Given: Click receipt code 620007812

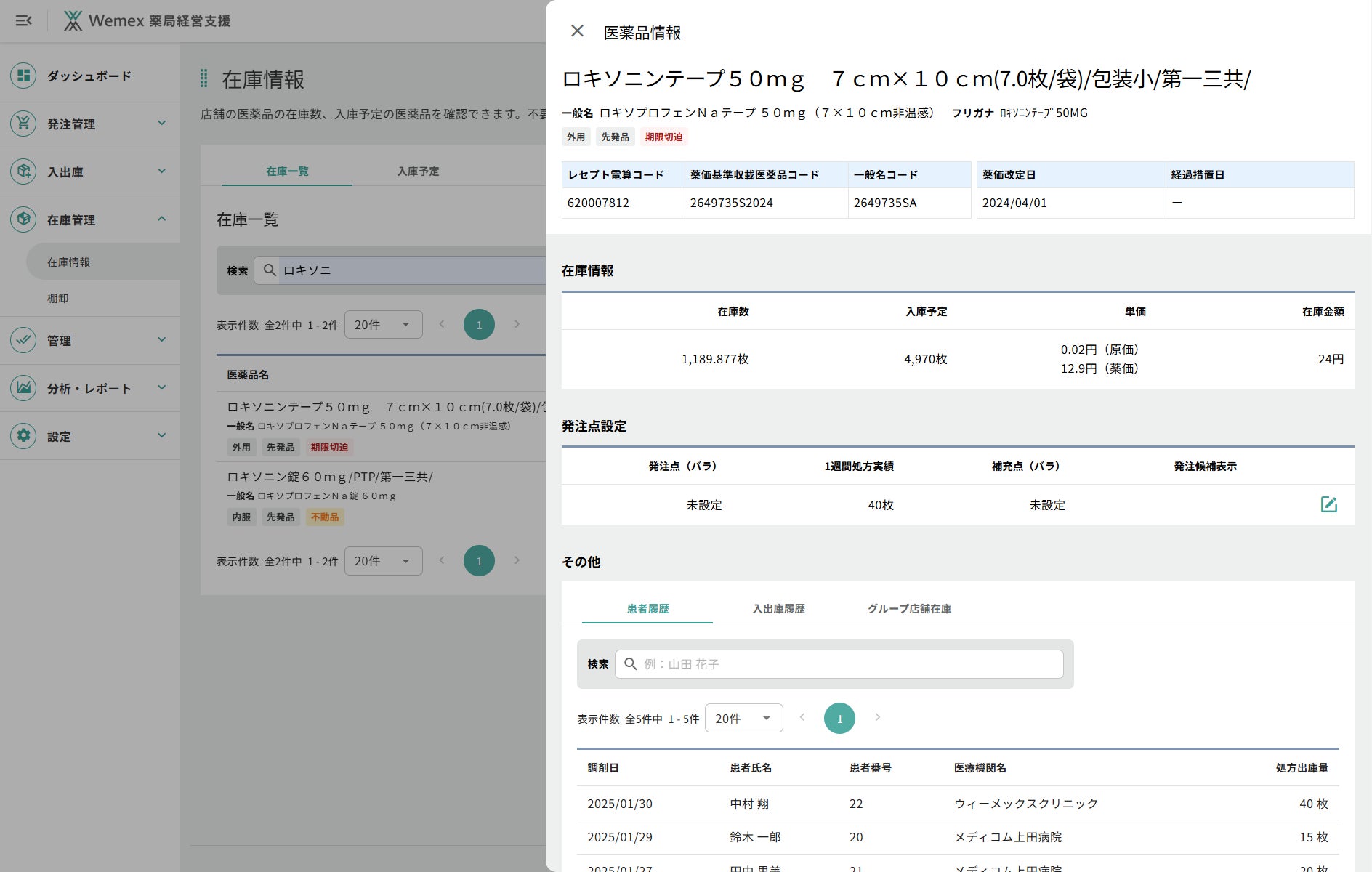Looking at the screenshot, I should (598, 203).
